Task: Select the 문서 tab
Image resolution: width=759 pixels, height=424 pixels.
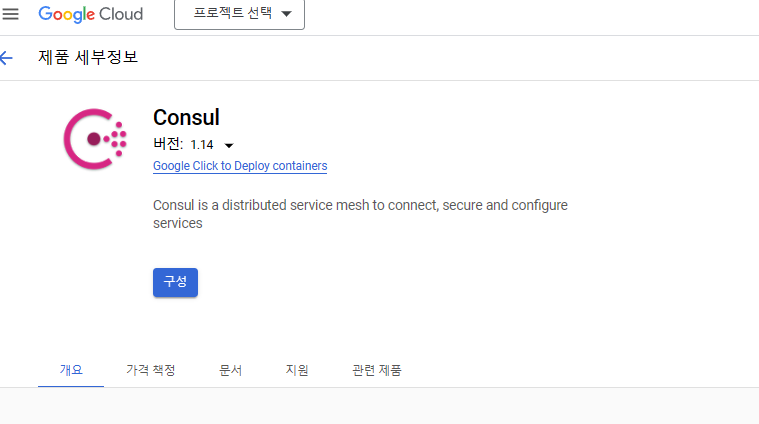Action: click(x=231, y=370)
